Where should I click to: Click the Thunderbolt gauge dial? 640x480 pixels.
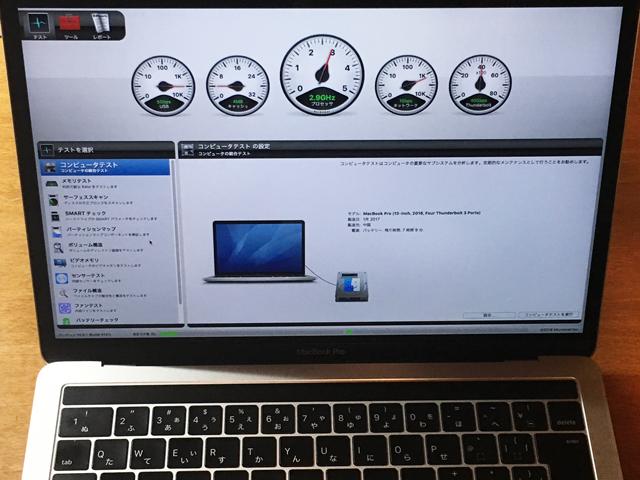coord(480,84)
